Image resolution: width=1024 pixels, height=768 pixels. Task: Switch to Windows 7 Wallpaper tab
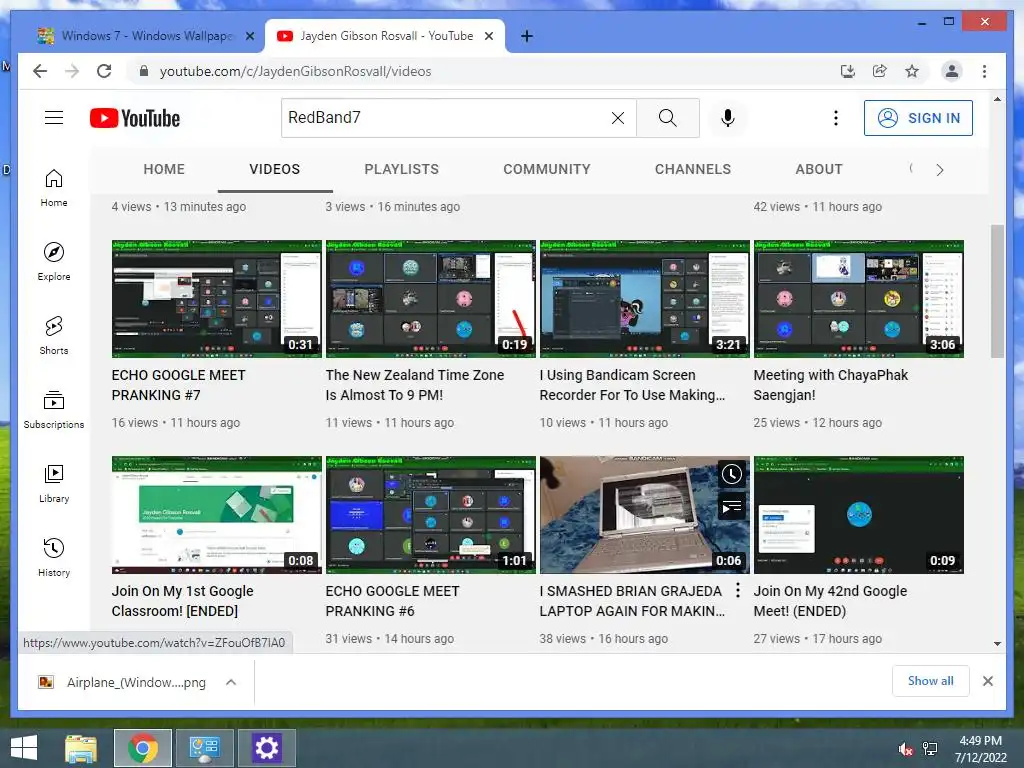[146, 36]
